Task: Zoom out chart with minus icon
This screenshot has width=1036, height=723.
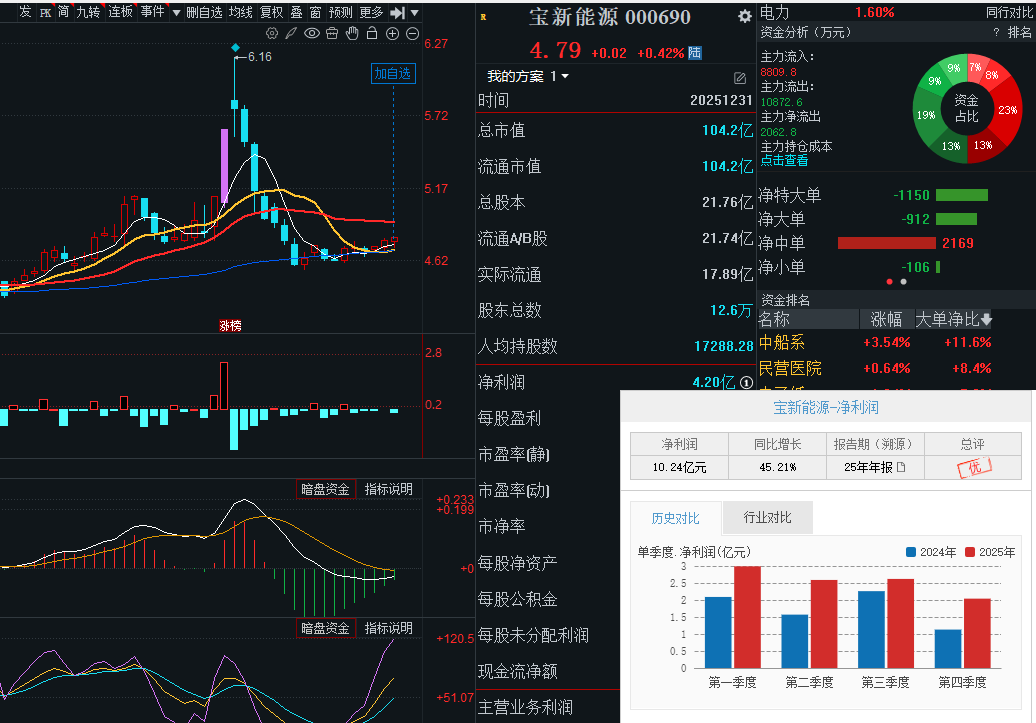Action: tap(411, 33)
